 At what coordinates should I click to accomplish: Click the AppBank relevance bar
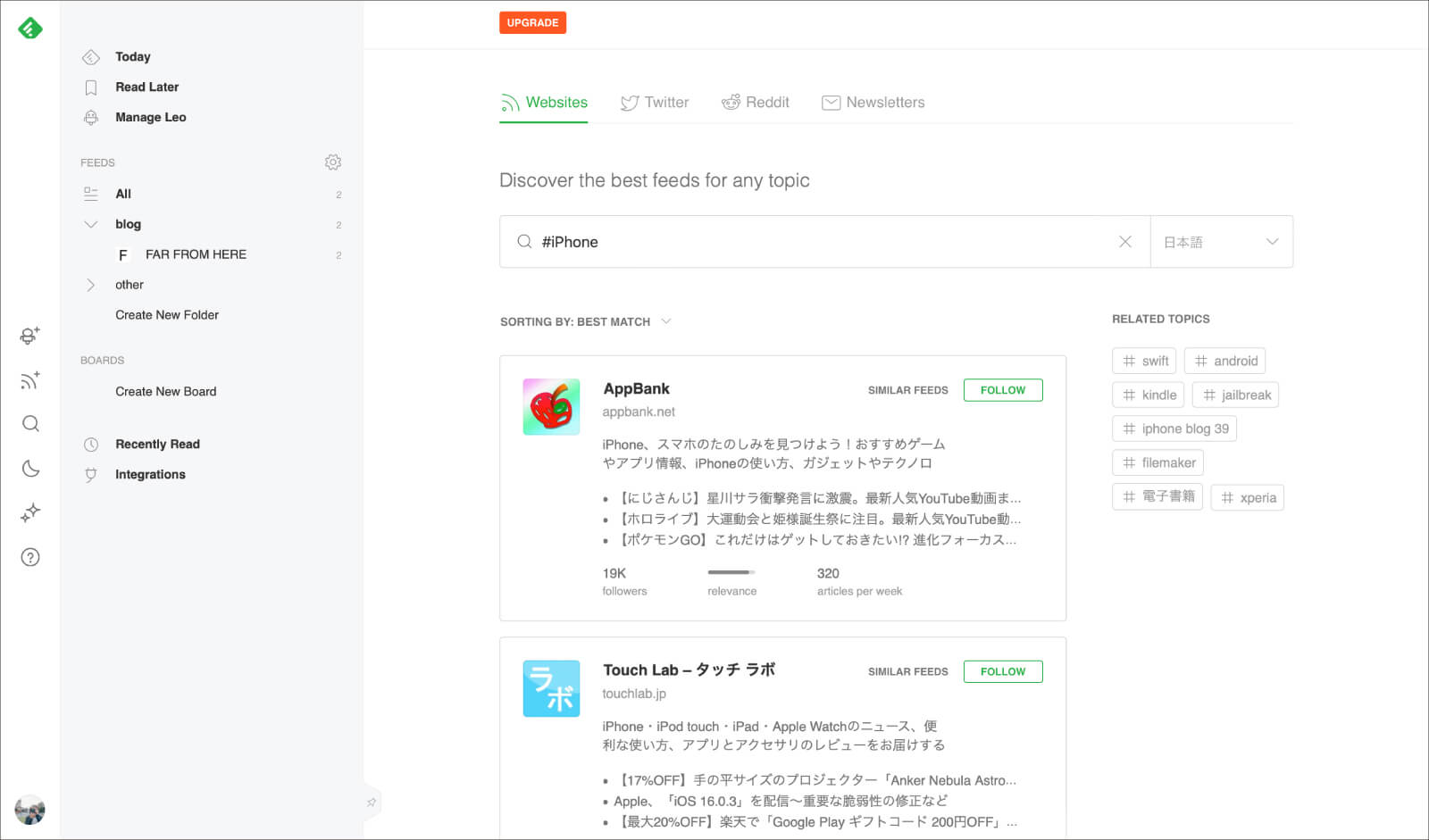pos(731,572)
